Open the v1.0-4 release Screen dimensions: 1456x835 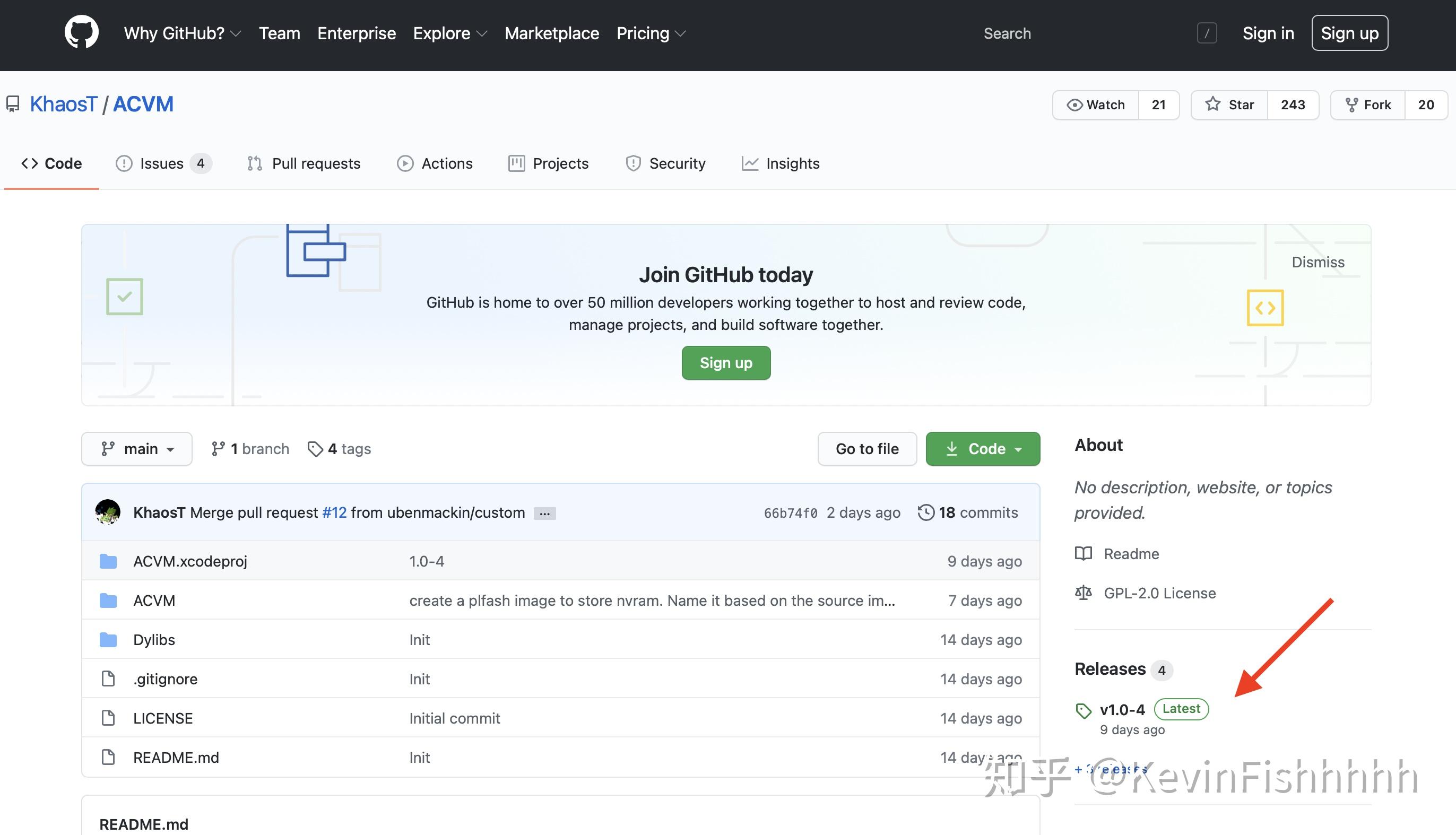[1122, 709]
